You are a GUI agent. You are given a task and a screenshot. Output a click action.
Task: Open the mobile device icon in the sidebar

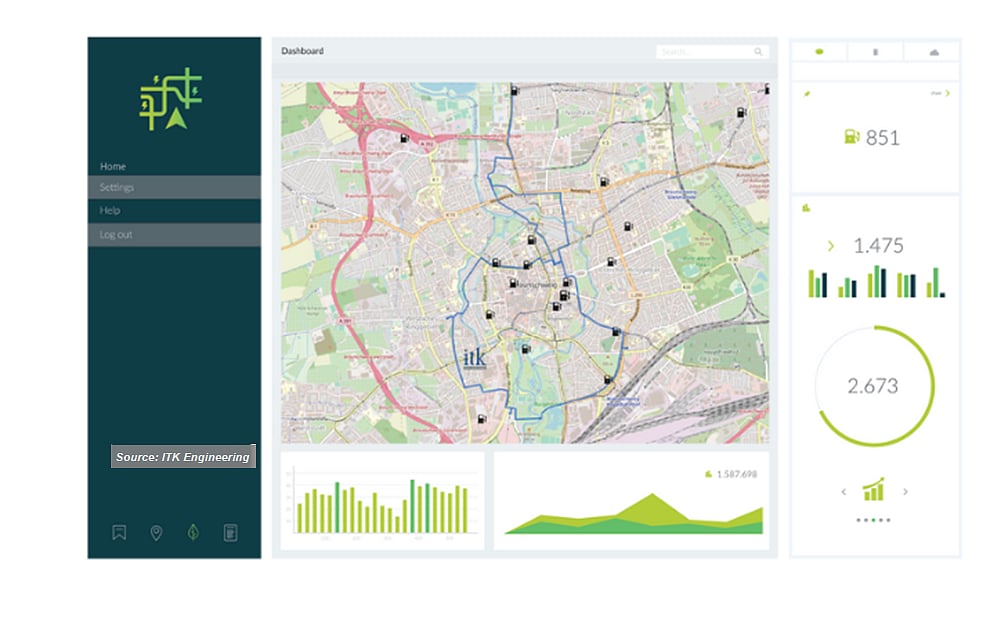coord(229,533)
